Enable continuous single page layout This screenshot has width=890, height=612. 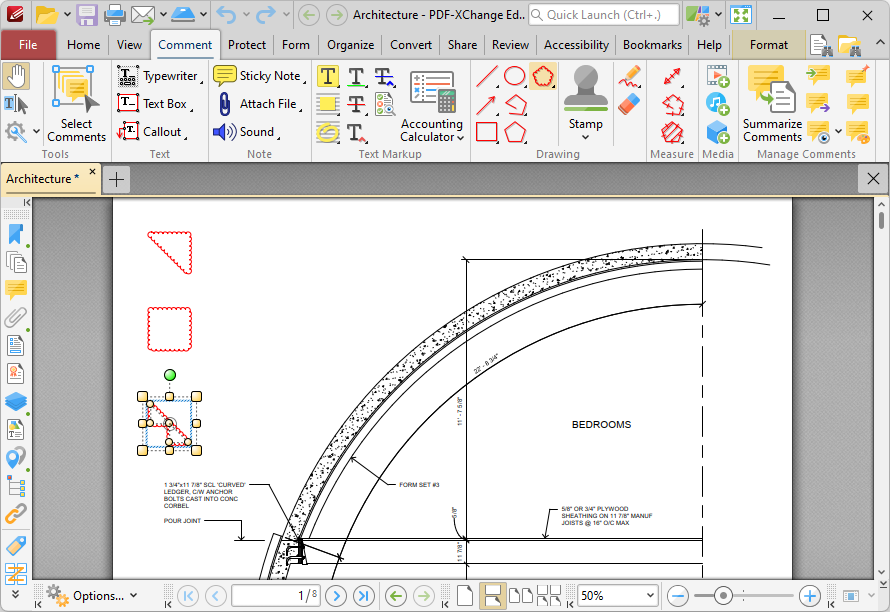pos(492,596)
